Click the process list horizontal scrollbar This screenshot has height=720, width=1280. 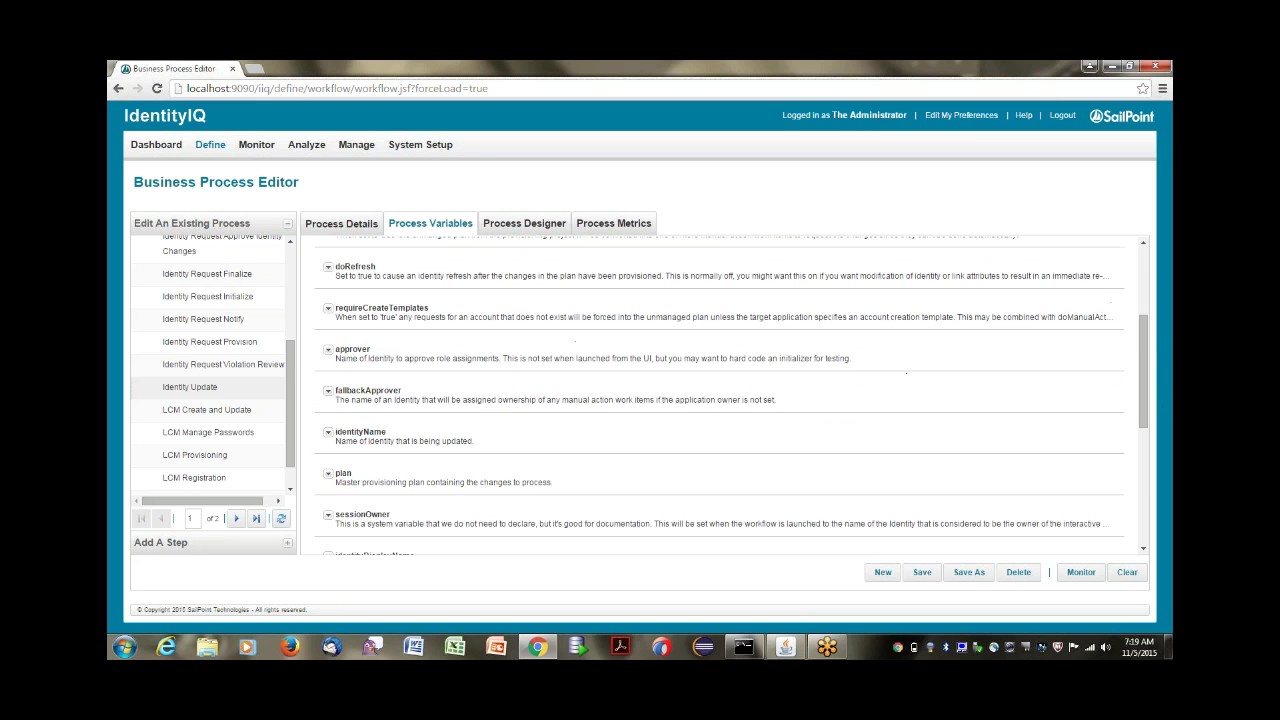pyautogui.click(x=202, y=500)
